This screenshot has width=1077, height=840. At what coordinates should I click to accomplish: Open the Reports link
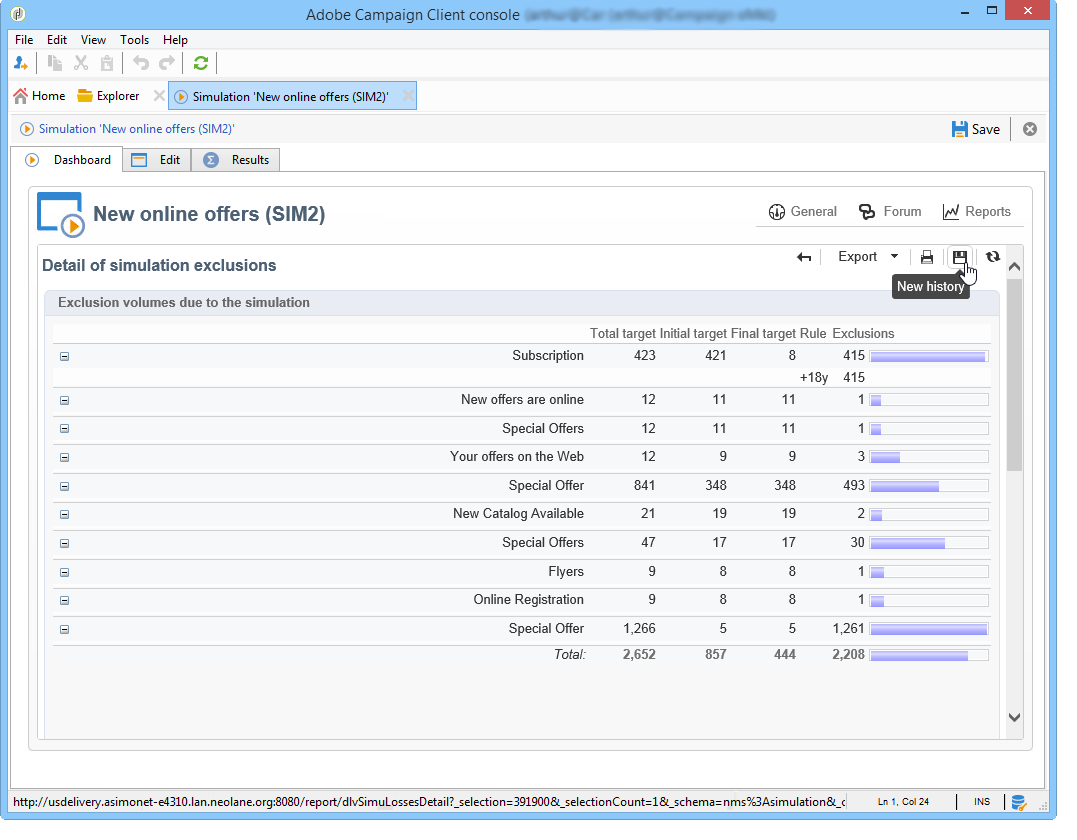[x=976, y=212]
